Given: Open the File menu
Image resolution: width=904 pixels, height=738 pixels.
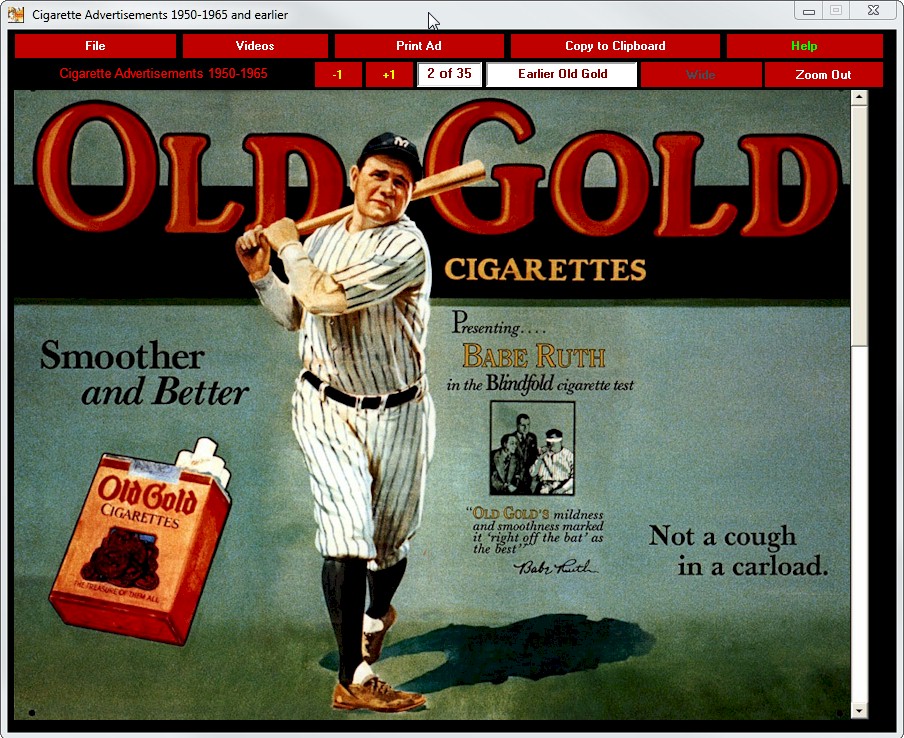Looking at the screenshot, I should pyautogui.click(x=95, y=46).
